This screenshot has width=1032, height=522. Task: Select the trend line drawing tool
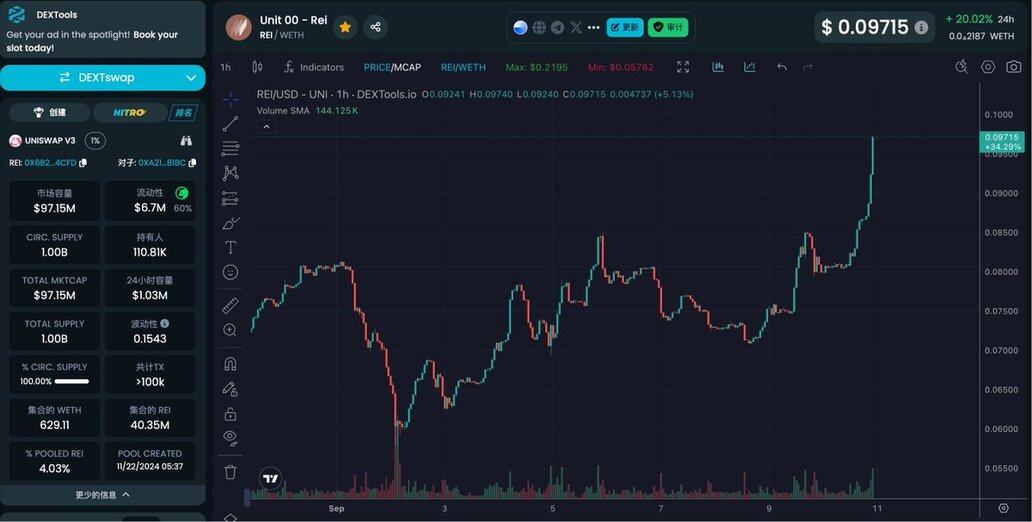coord(230,124)
